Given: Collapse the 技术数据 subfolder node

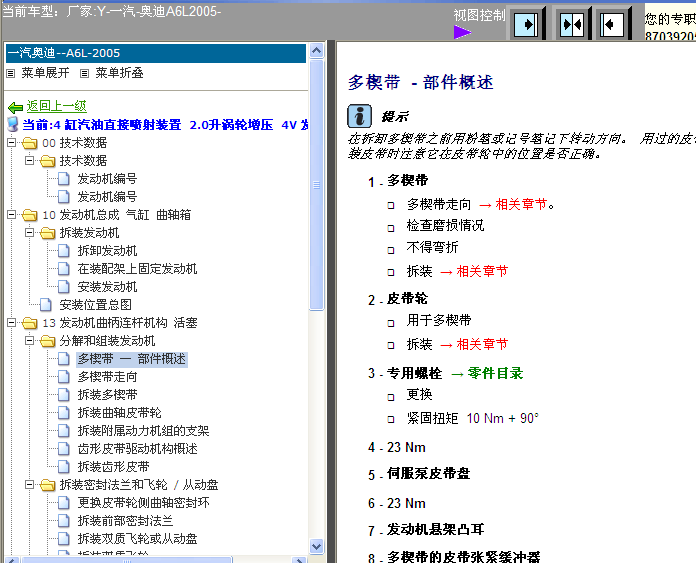Looking at the screenshot, I should coord(29,160).
